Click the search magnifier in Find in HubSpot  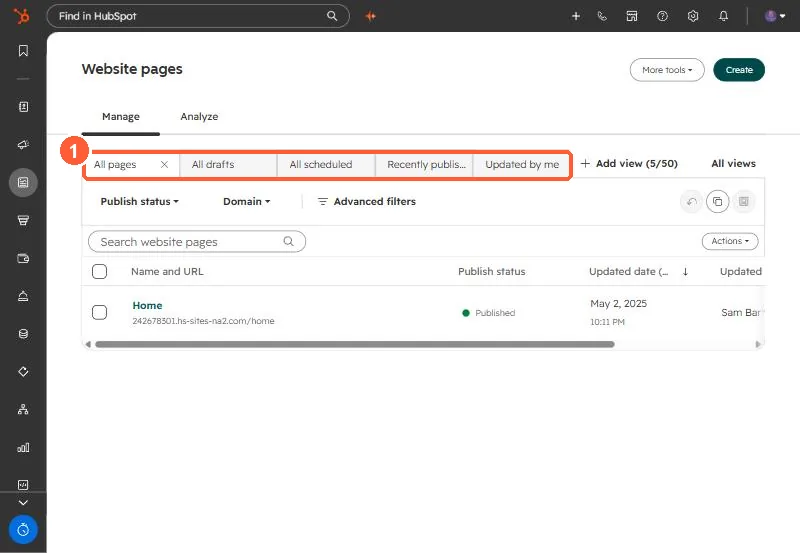[332, 16]
